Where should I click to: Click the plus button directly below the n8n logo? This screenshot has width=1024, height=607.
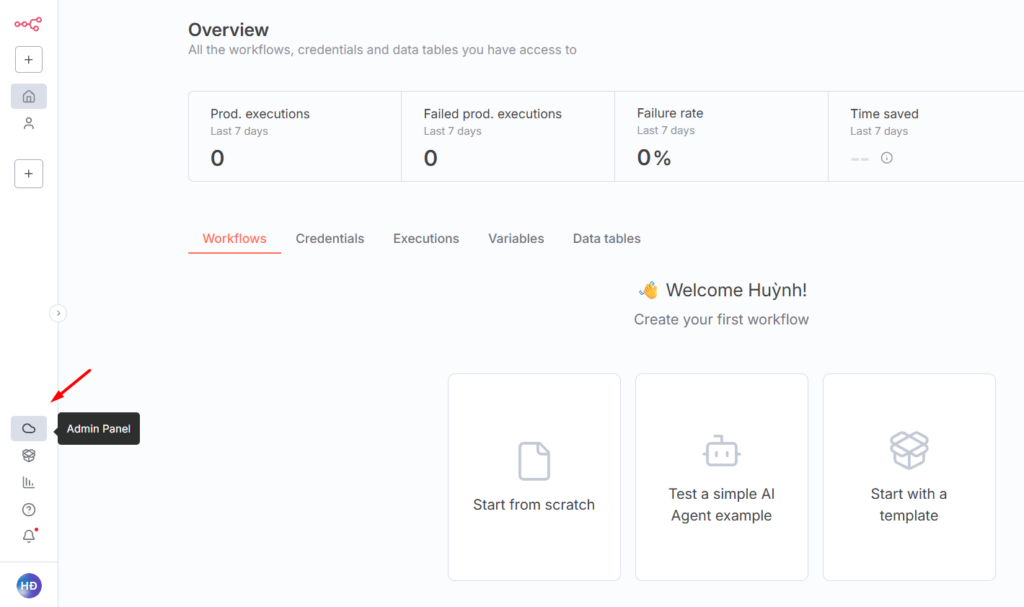[28, 60]
